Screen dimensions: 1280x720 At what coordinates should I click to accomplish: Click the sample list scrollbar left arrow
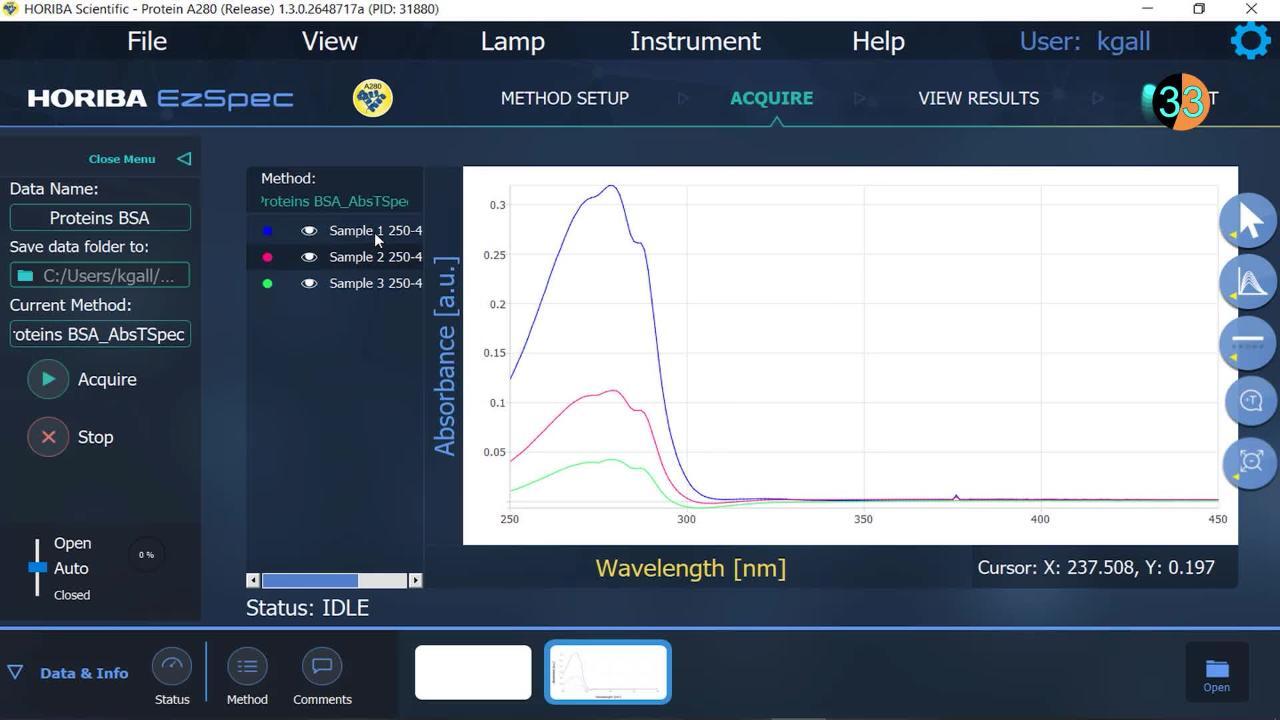coord(253,580)
